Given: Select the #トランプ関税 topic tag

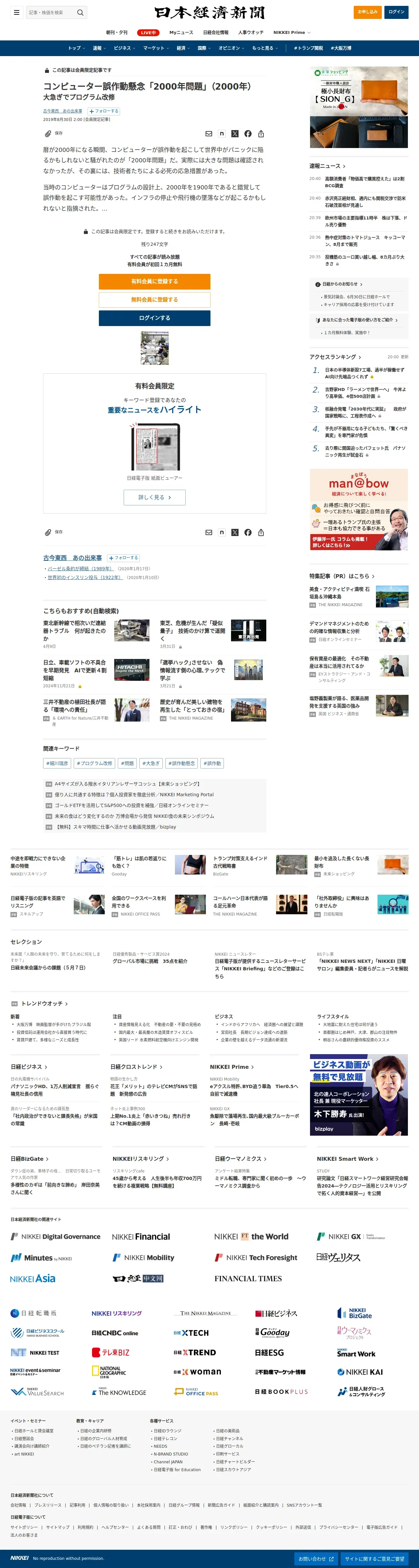Looking at the screenshot, I should point(308,48).
